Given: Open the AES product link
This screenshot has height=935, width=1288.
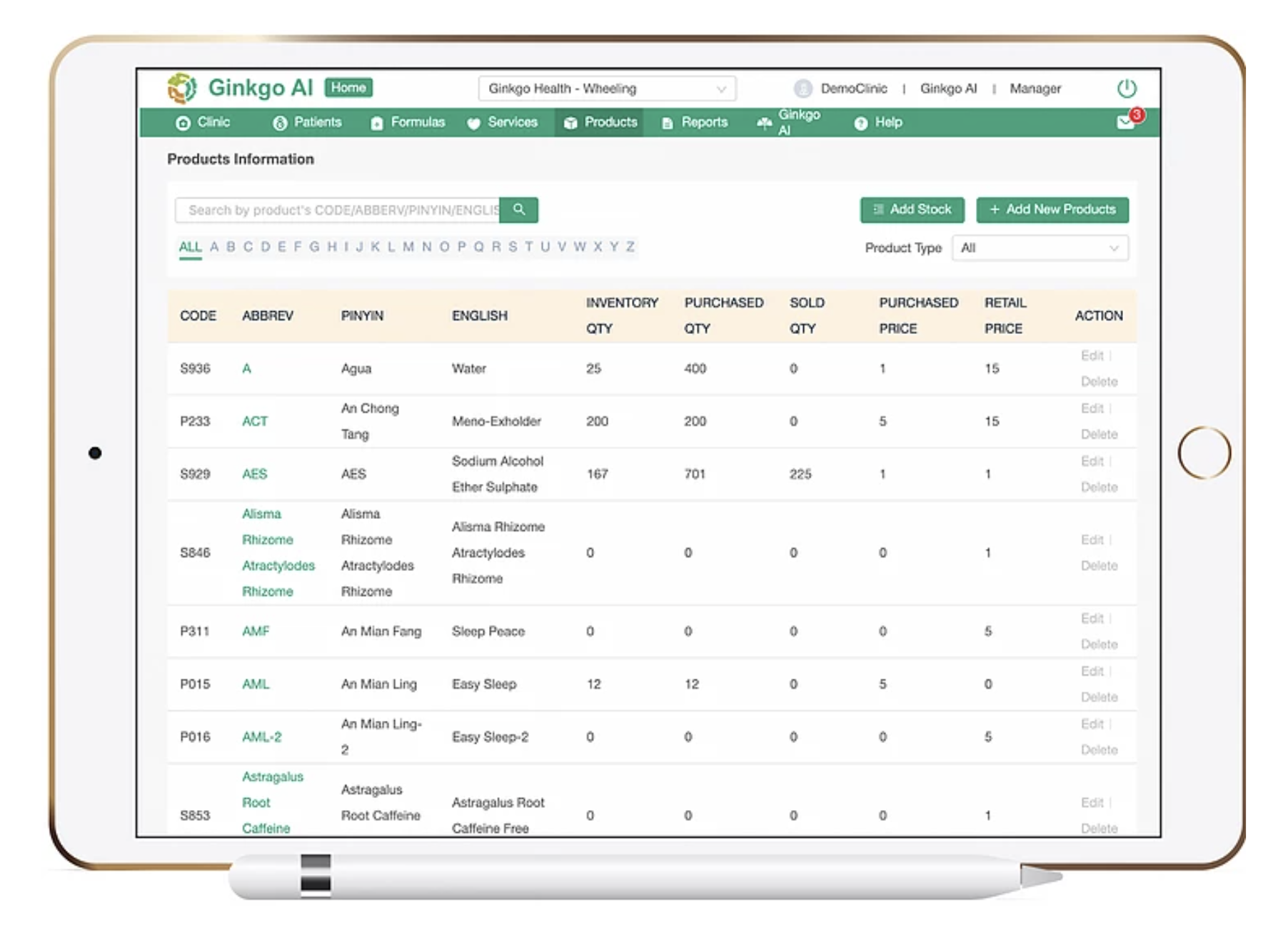Looking at the screenshot, I should tap(254, 474).
